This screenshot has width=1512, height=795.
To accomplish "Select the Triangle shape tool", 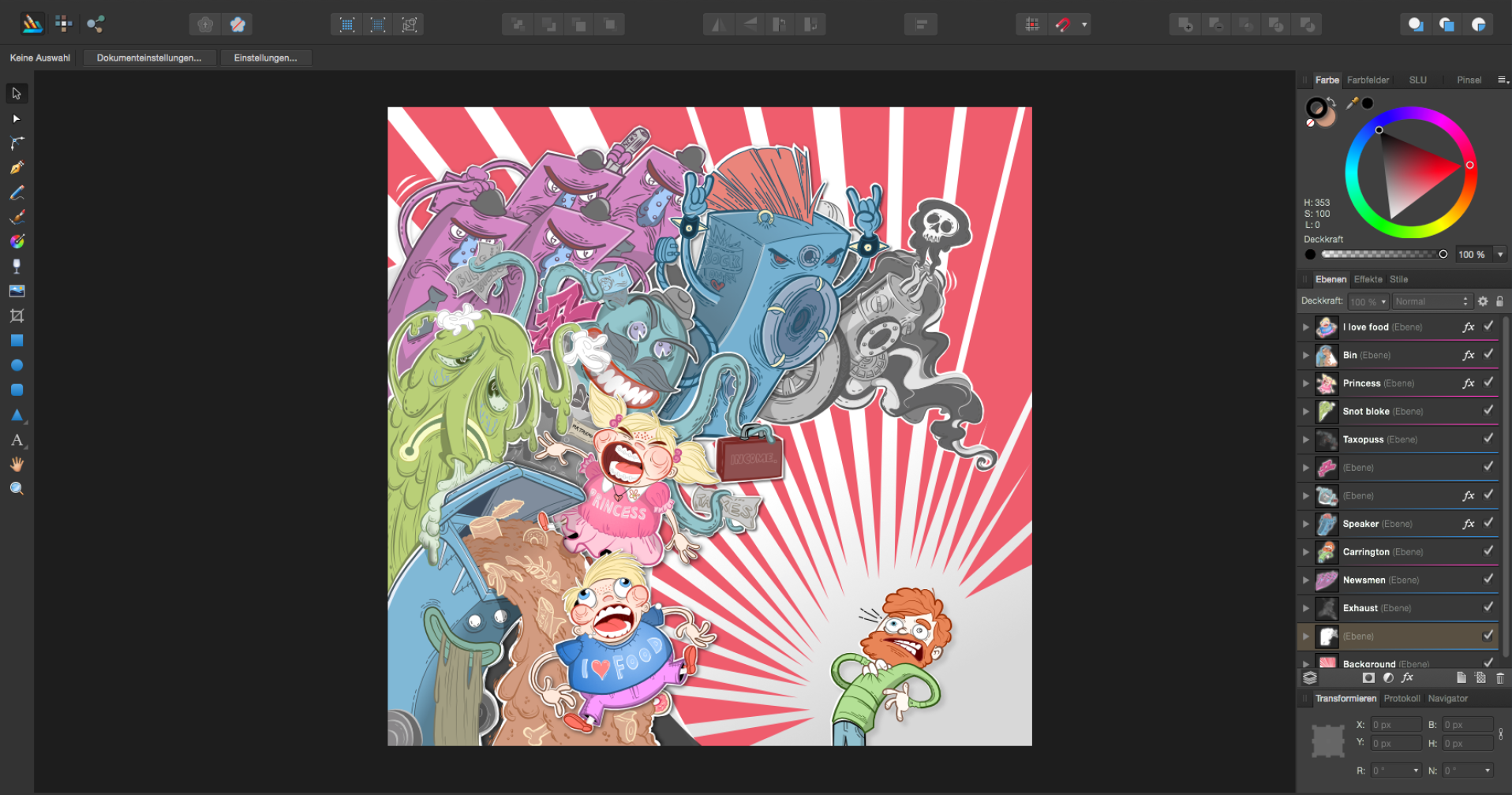I will click(17, 415).
